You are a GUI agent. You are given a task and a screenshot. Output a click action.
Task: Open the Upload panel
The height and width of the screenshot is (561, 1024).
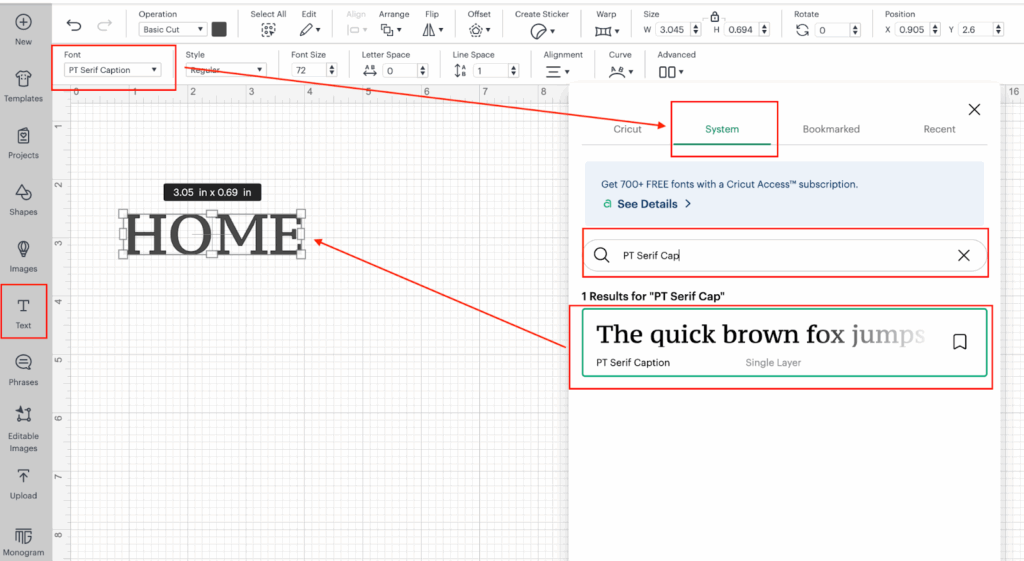coord(23,482)
